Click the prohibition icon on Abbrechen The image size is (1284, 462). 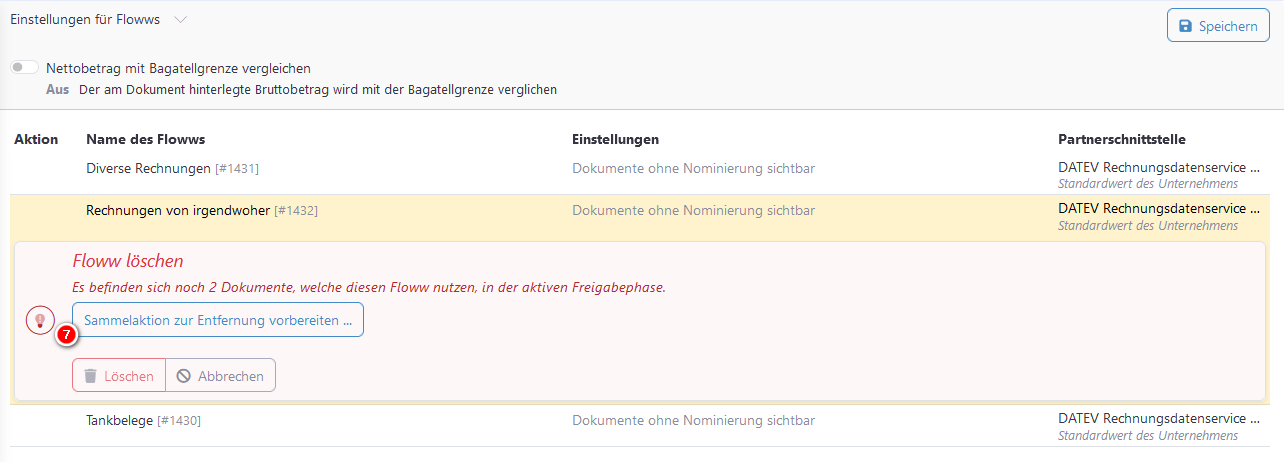183,376
